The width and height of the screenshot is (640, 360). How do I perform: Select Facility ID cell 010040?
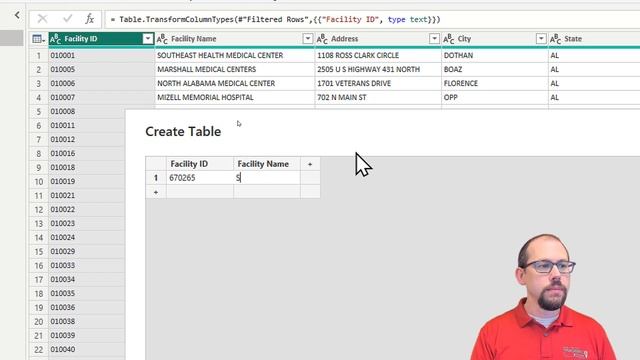click(x=87, y=349)
